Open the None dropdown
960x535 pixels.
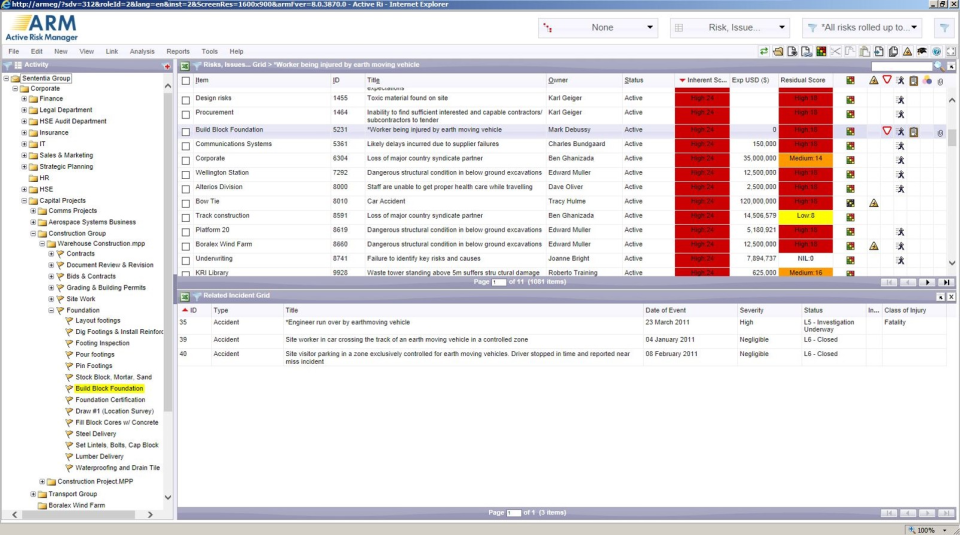(599, 28)
